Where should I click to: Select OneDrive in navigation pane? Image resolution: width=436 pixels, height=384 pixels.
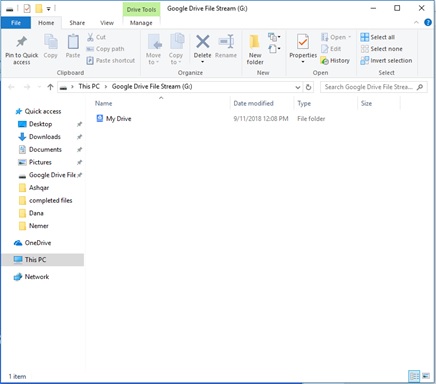pos(33,243)
